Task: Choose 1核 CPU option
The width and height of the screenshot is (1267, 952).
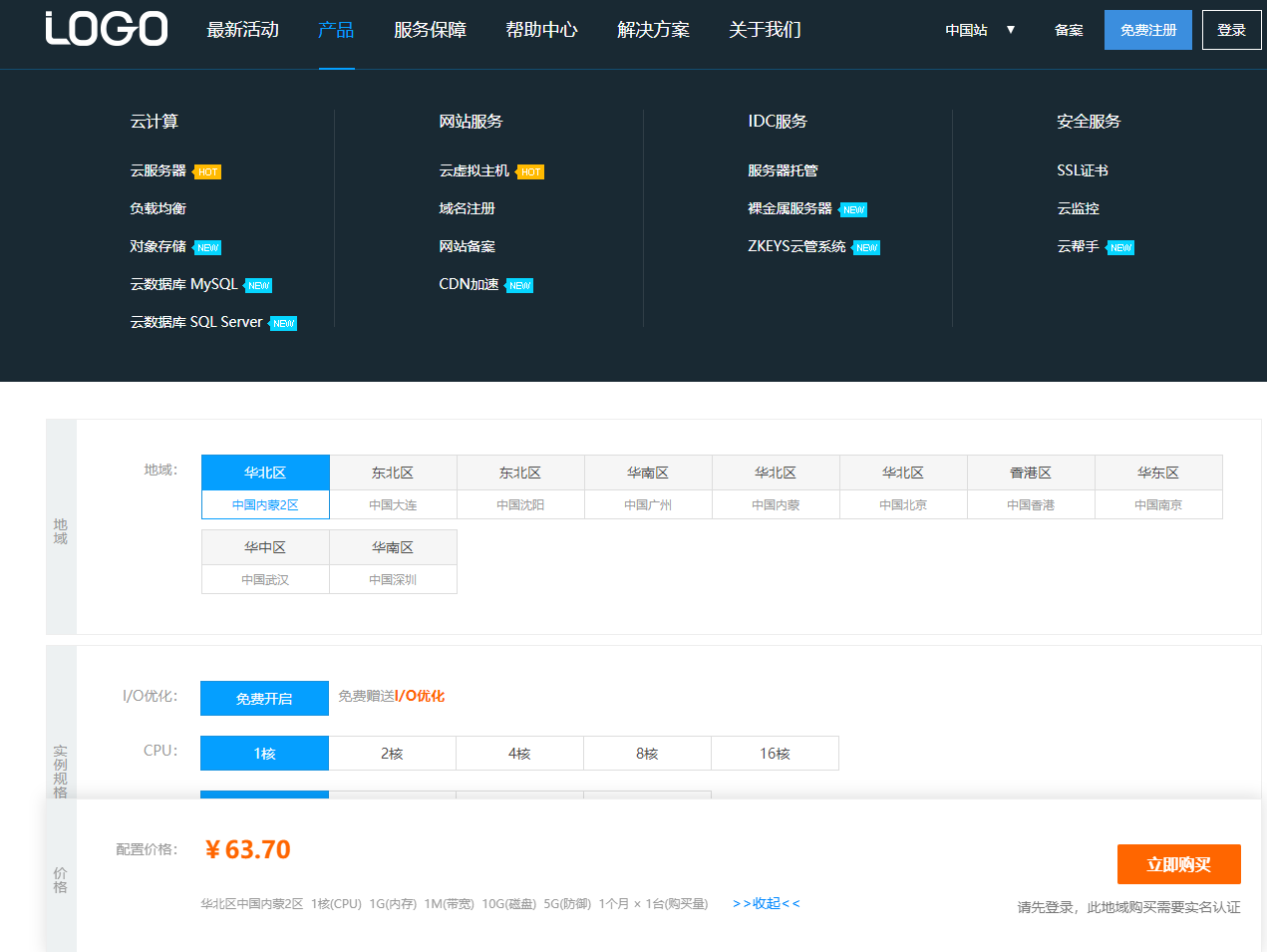Action: click(264, 753)
